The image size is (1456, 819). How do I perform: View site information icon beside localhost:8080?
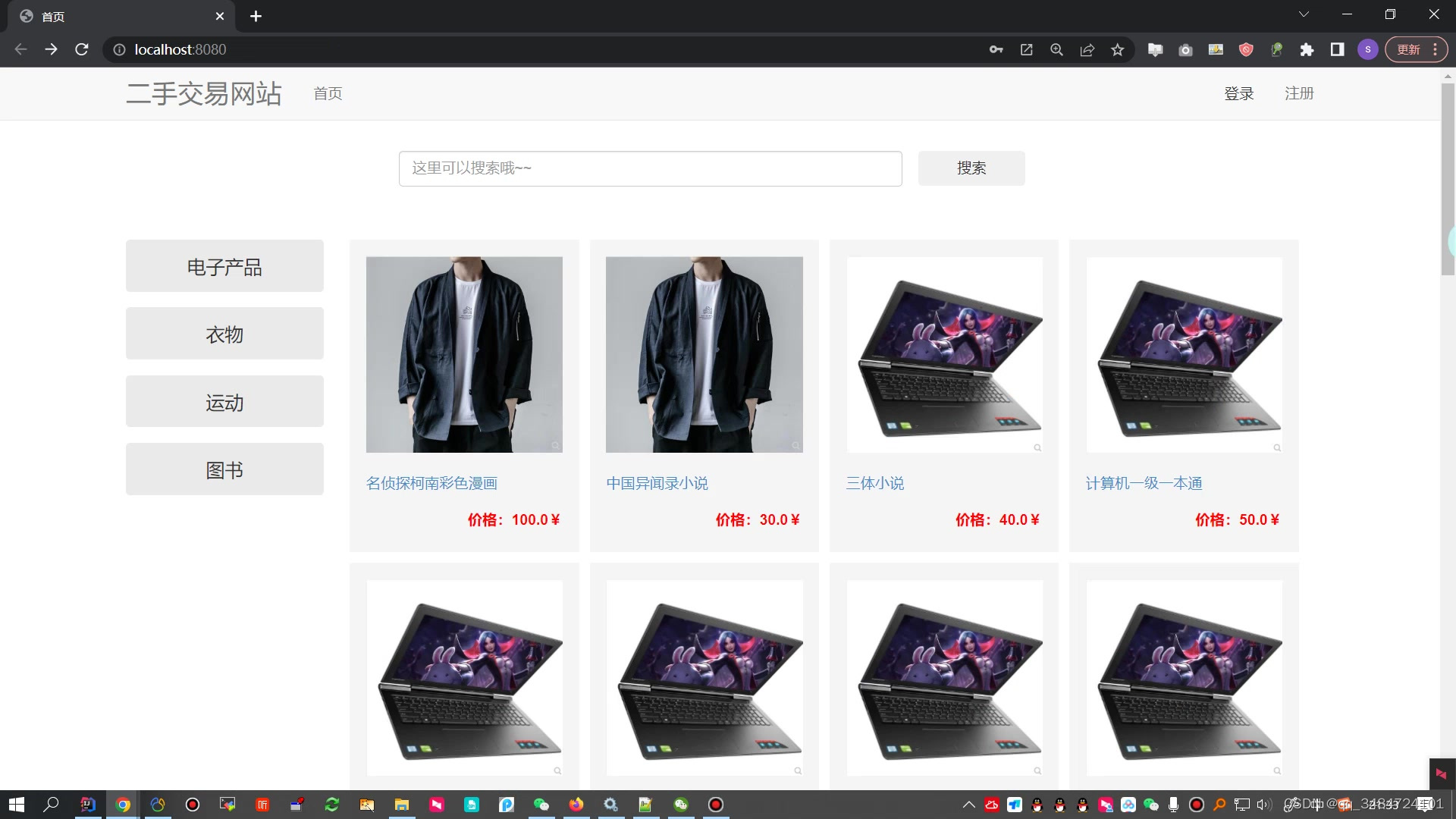[x=119, y=49]
